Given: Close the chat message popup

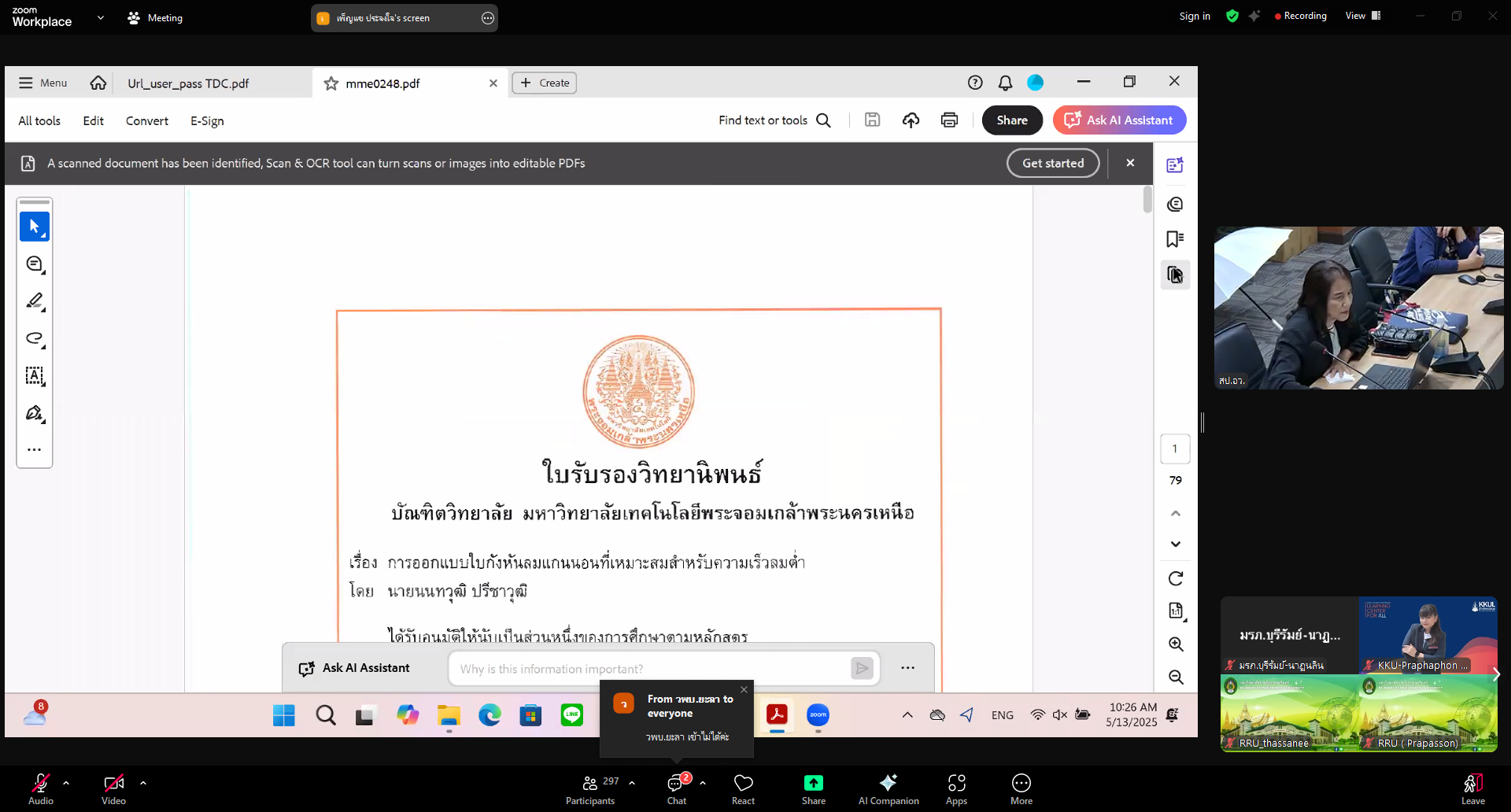Looking at the screenshot, I should (744, 690).
